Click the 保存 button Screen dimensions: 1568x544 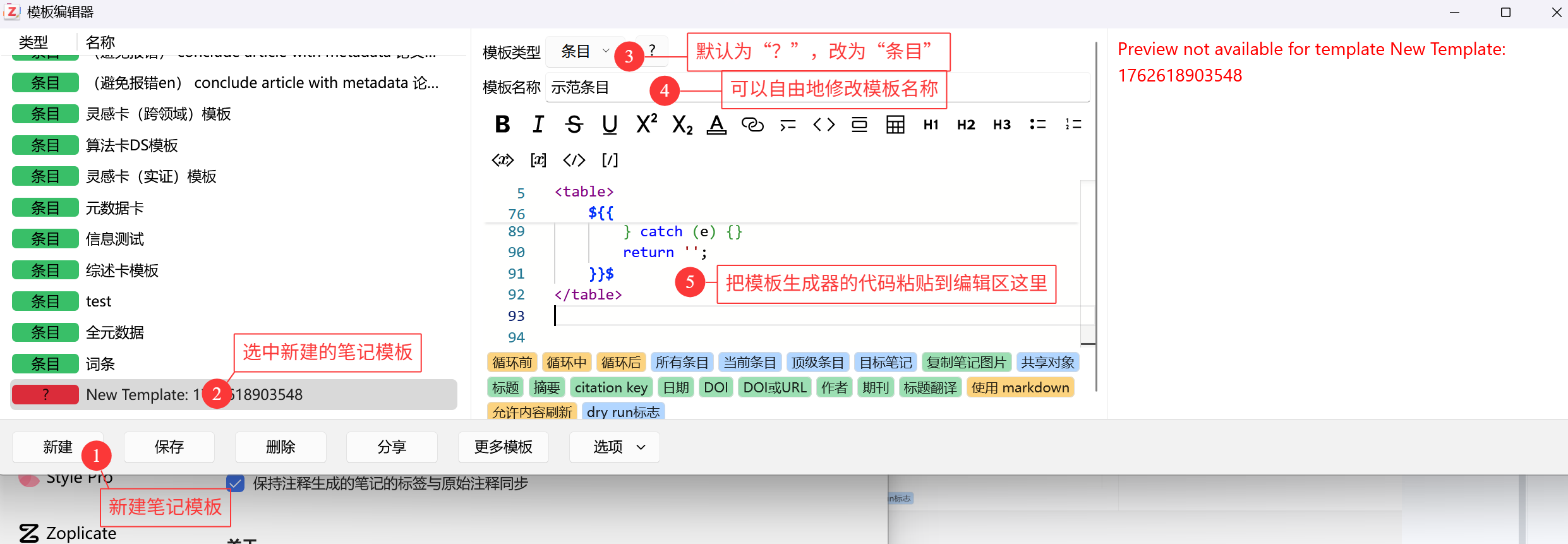(169, 447)
